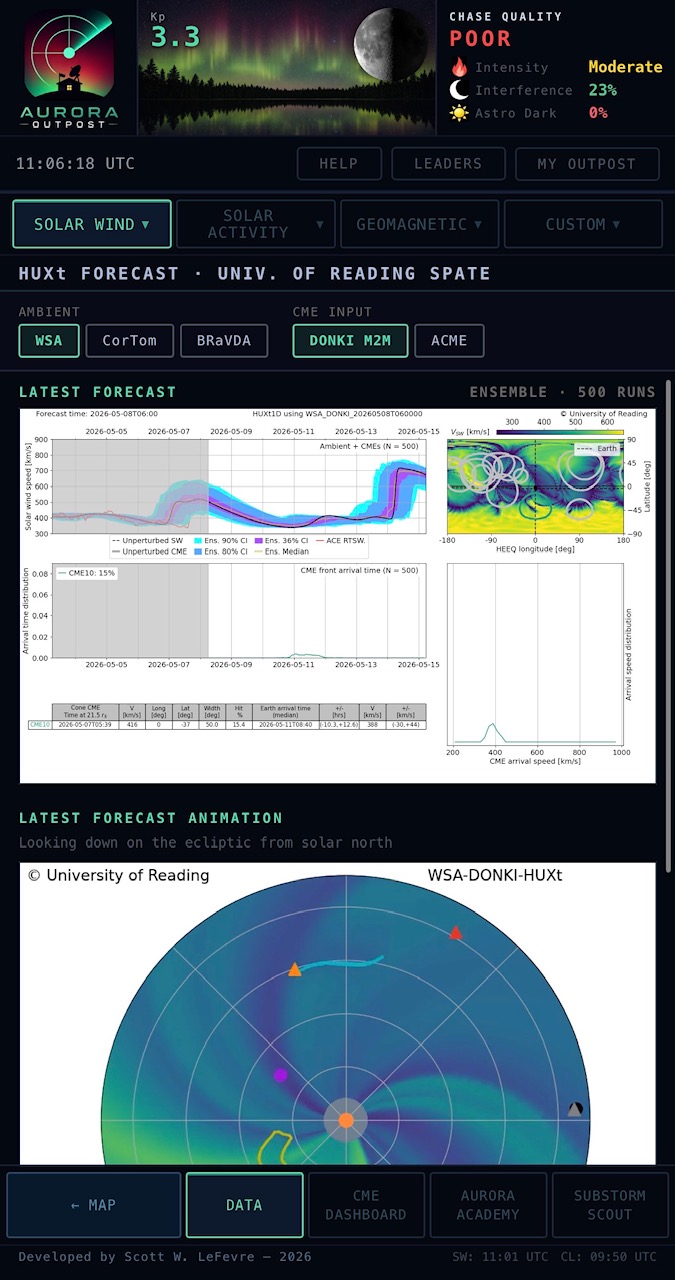675x1280 pixels.
Task: Click the CL: 09:50 UTC status
Action: (609, 1257)
